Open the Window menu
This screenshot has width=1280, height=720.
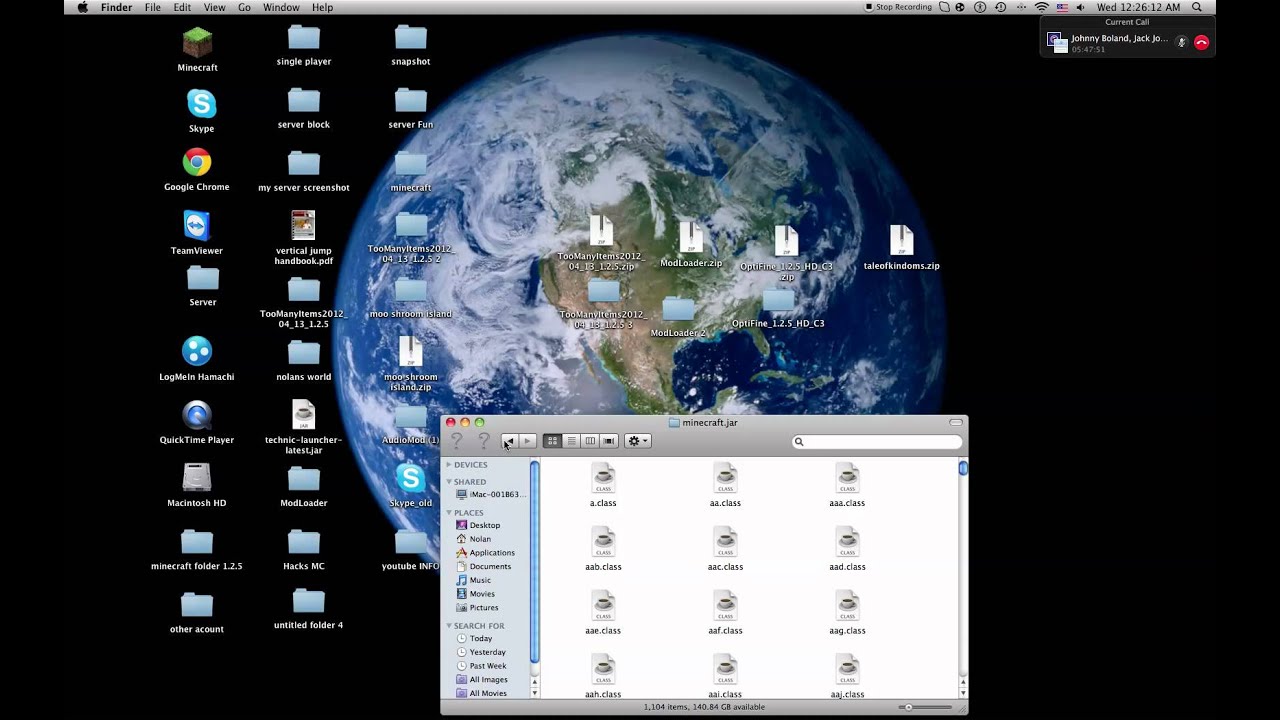281,7
